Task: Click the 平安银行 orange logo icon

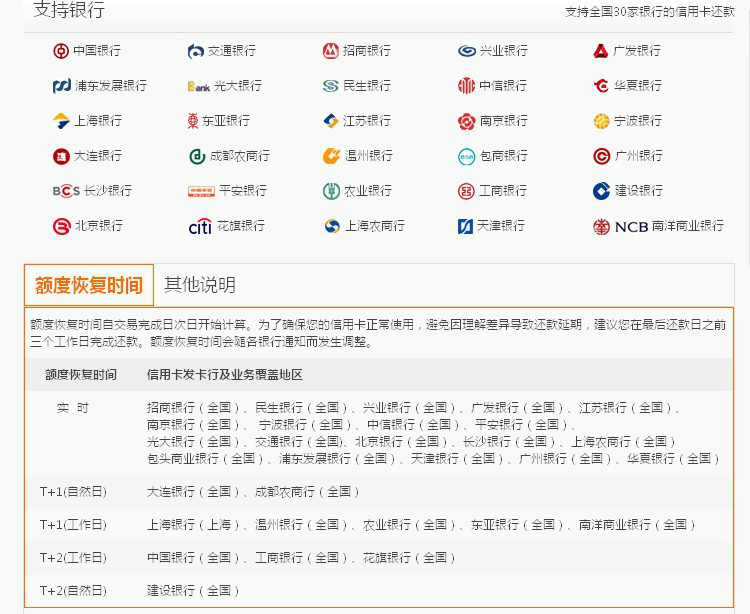Action: (x=201, y=191)
